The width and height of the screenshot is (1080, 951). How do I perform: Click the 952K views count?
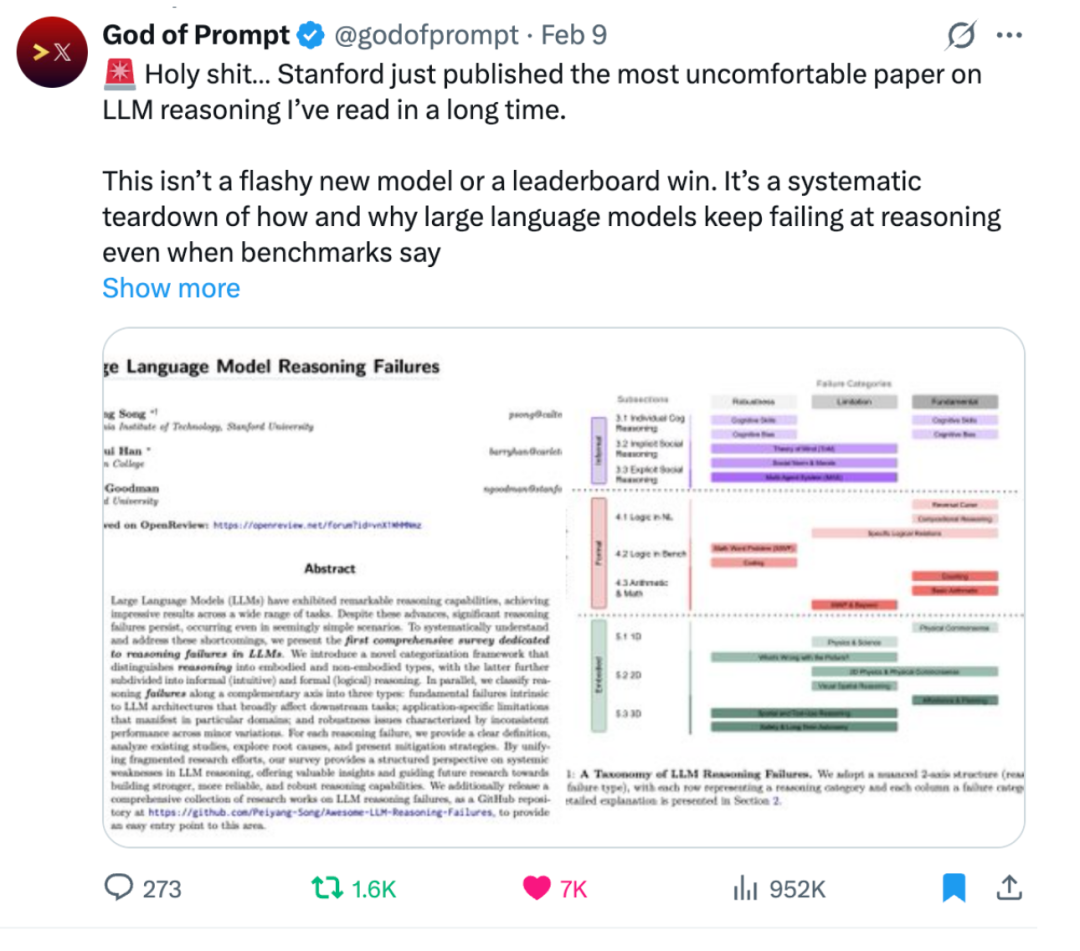(797, 888)
